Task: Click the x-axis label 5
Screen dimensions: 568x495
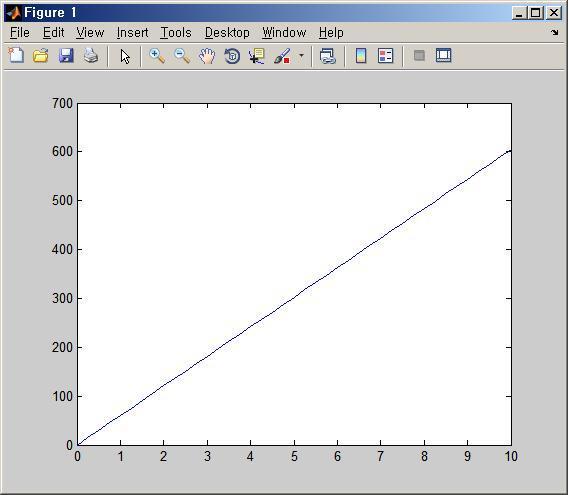Action: point(294,457)
